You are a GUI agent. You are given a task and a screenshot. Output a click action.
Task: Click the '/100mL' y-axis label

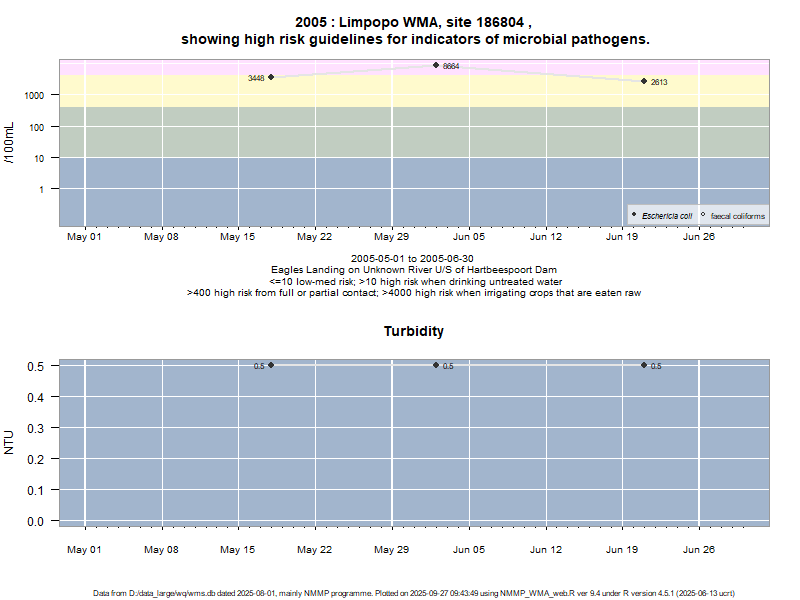(x=10, y=142)
